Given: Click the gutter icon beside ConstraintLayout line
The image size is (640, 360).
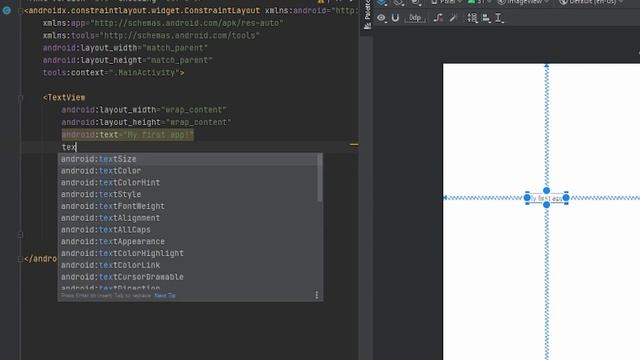Looking at the screenshot, I should point(7,10).
